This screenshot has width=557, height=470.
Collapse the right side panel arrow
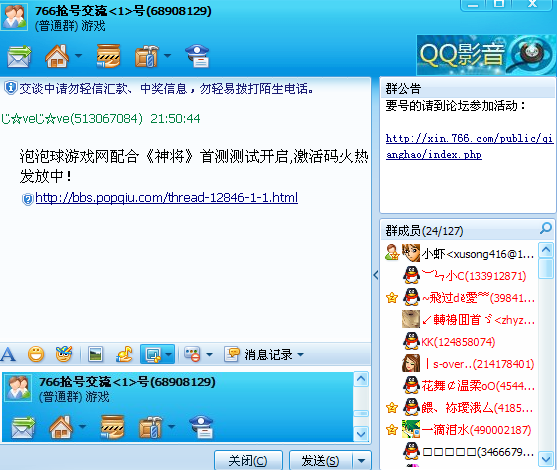tap(375, 275)
